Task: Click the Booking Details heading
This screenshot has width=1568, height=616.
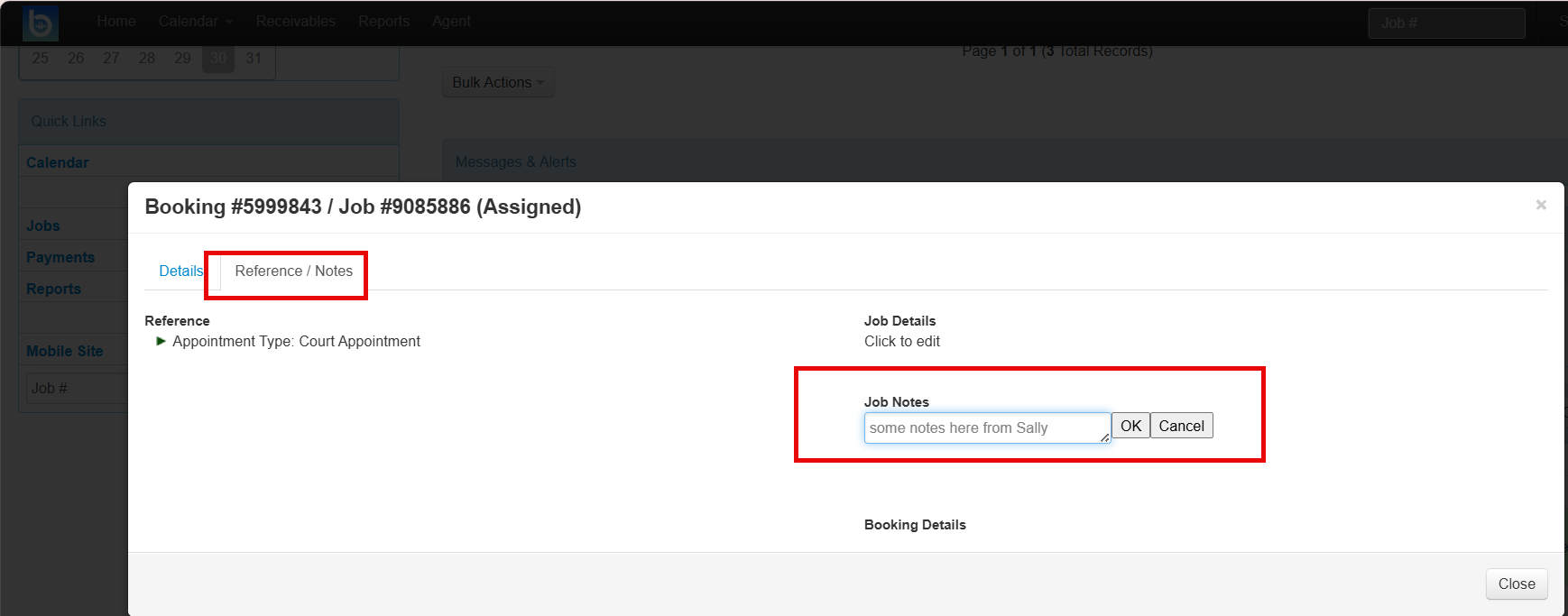Action: click(x=915, y=525)
